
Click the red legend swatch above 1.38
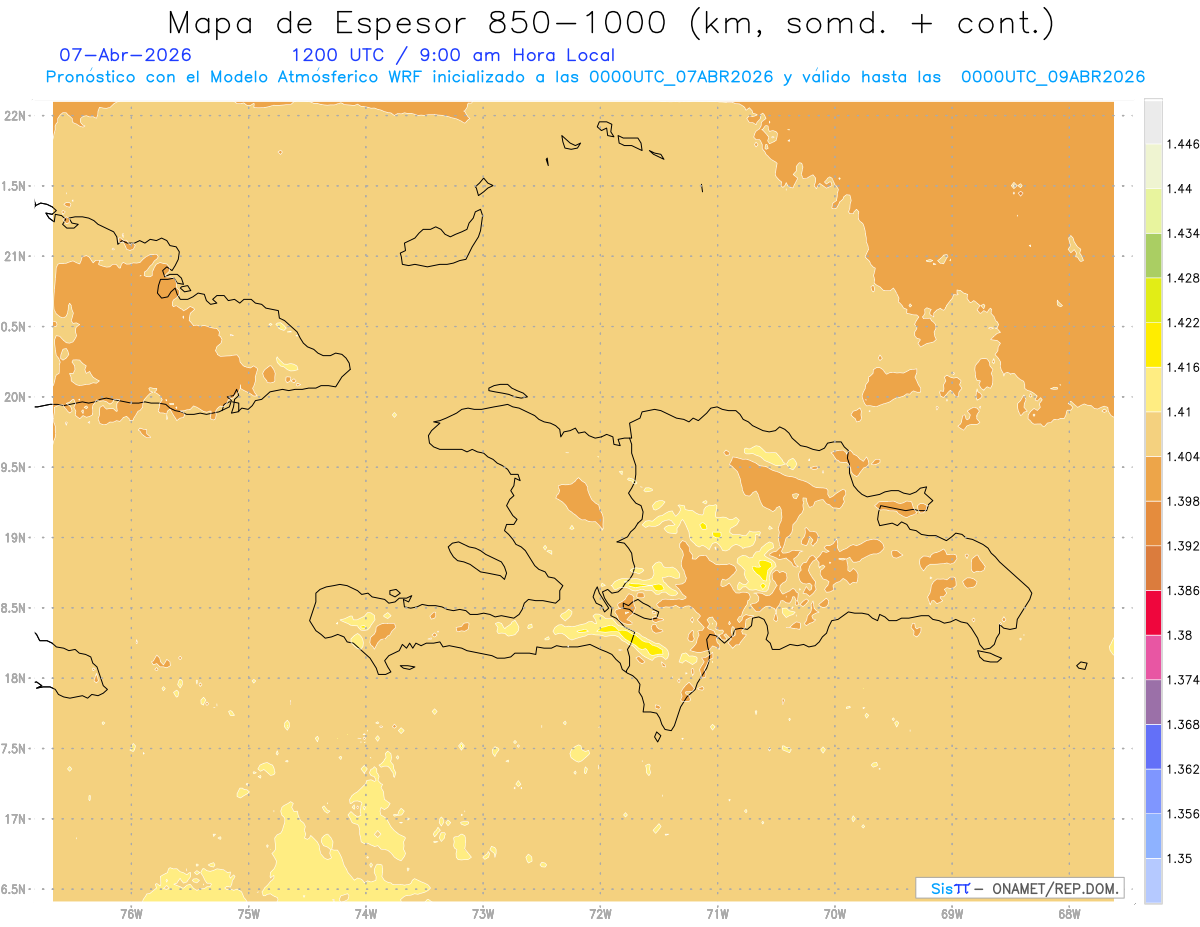[1153, 612]
